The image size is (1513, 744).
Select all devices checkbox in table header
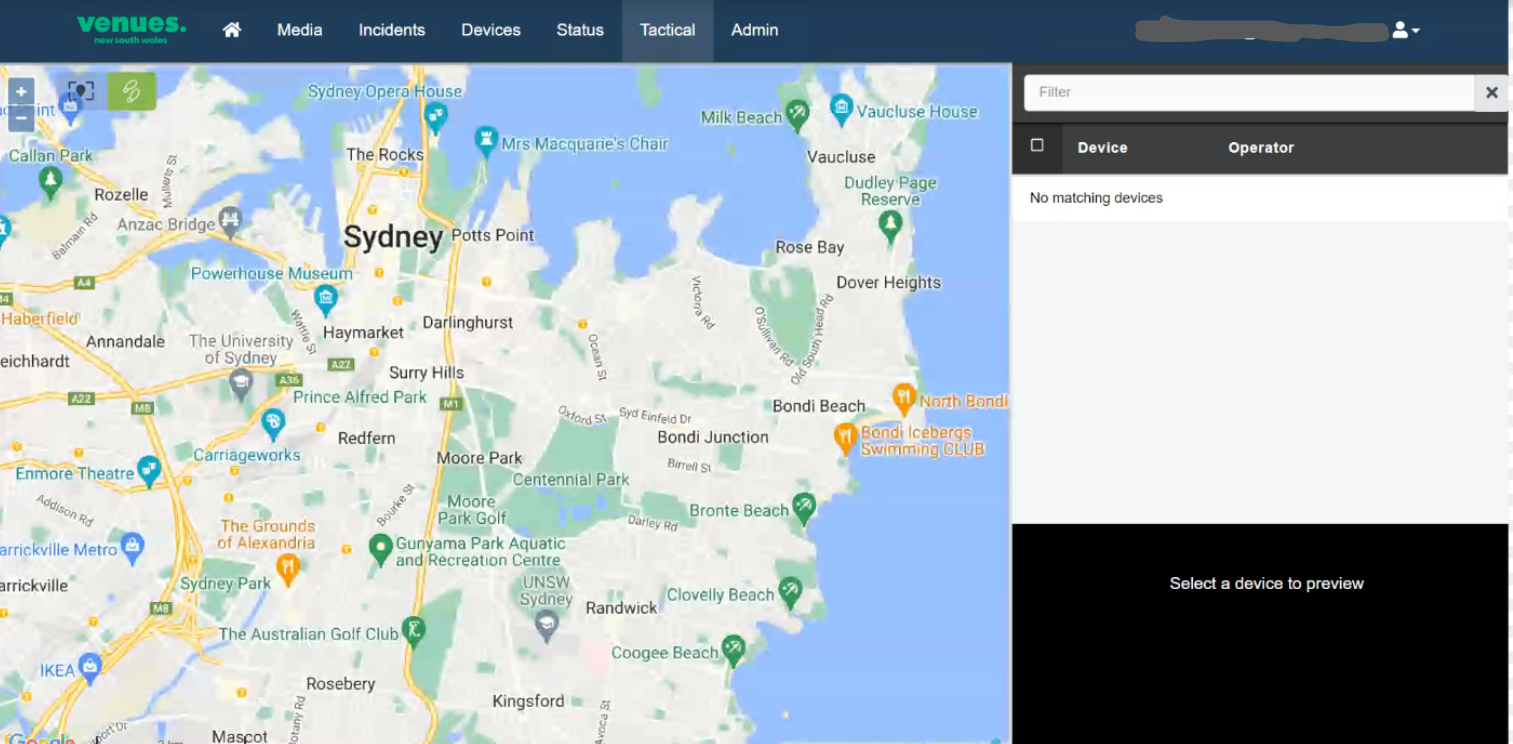click(x=1037, y=146)
